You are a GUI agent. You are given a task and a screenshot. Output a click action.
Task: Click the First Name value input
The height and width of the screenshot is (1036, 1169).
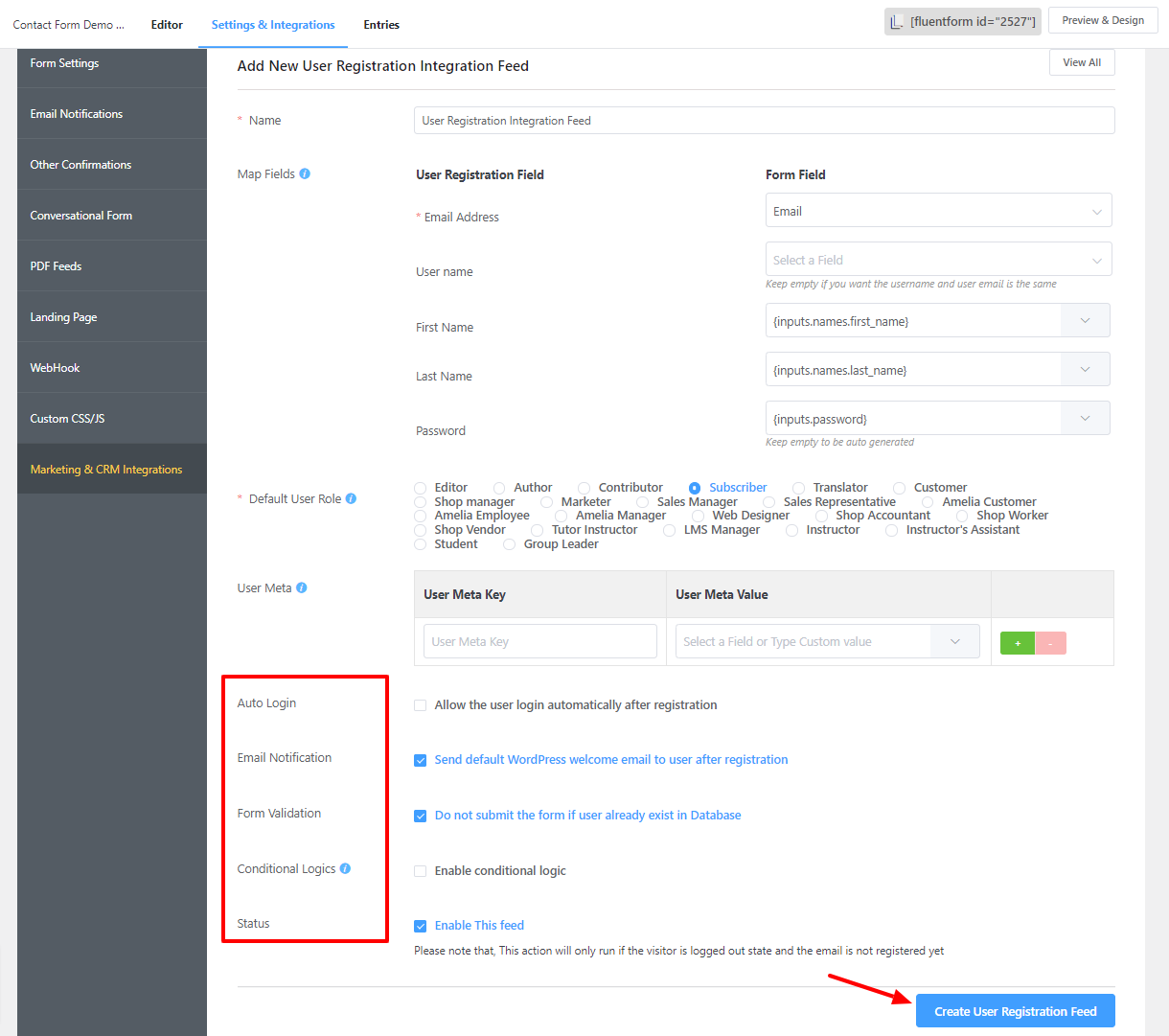914,321
